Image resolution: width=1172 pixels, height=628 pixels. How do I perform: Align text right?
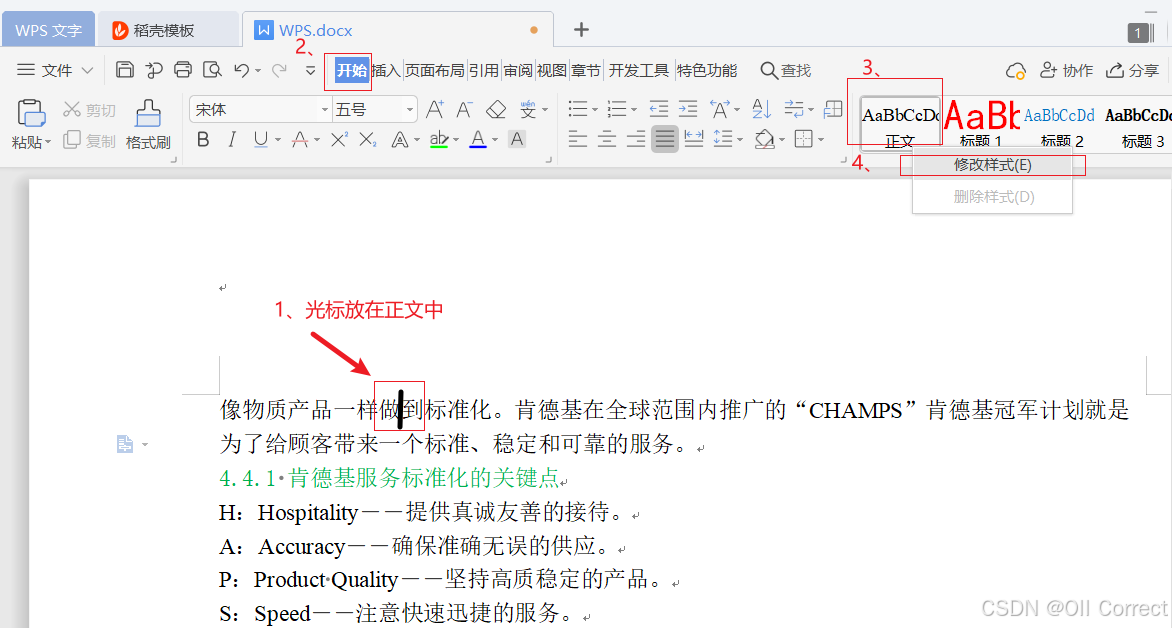[636, 139]
